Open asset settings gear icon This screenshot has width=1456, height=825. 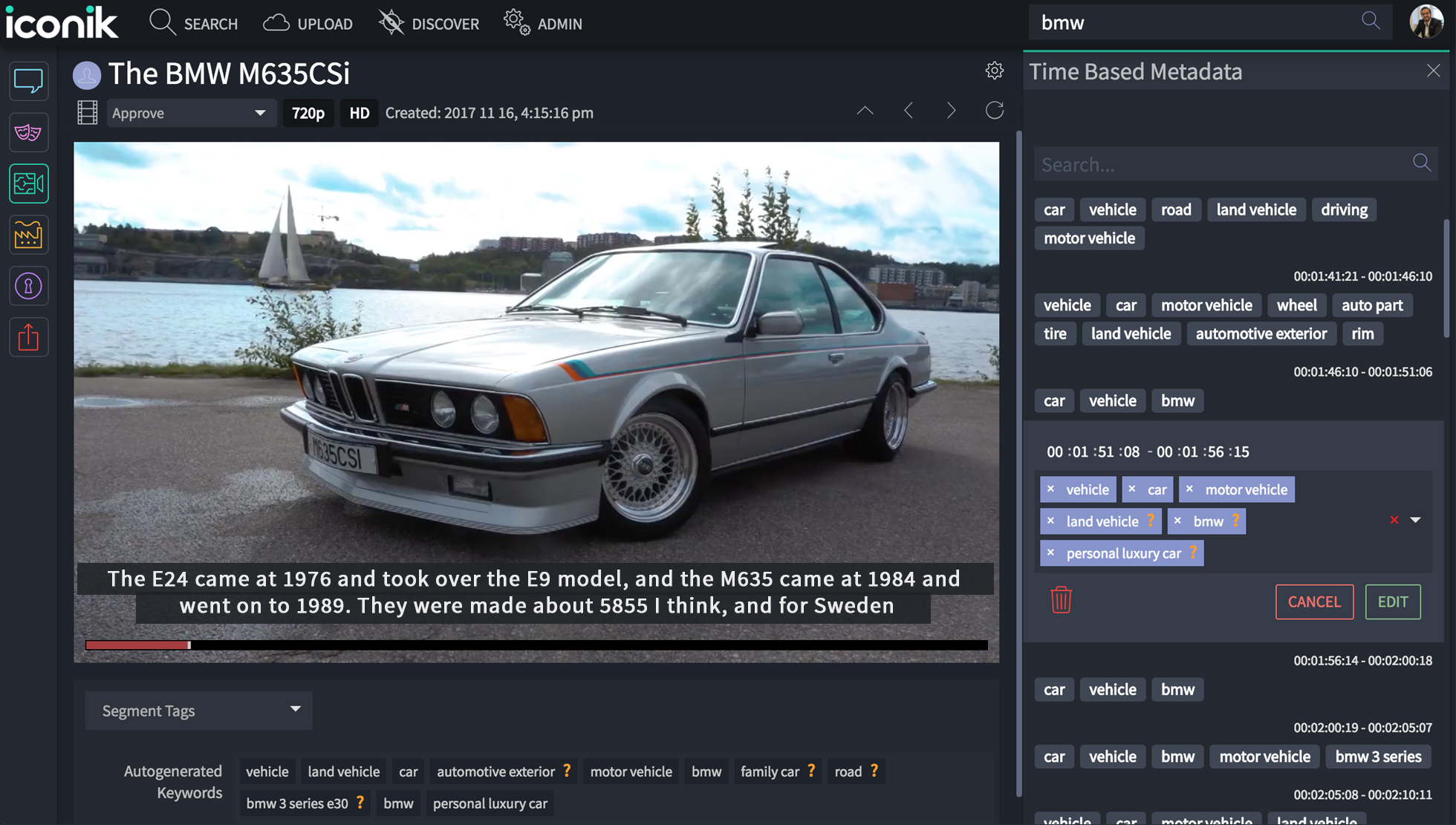(994, 71)
